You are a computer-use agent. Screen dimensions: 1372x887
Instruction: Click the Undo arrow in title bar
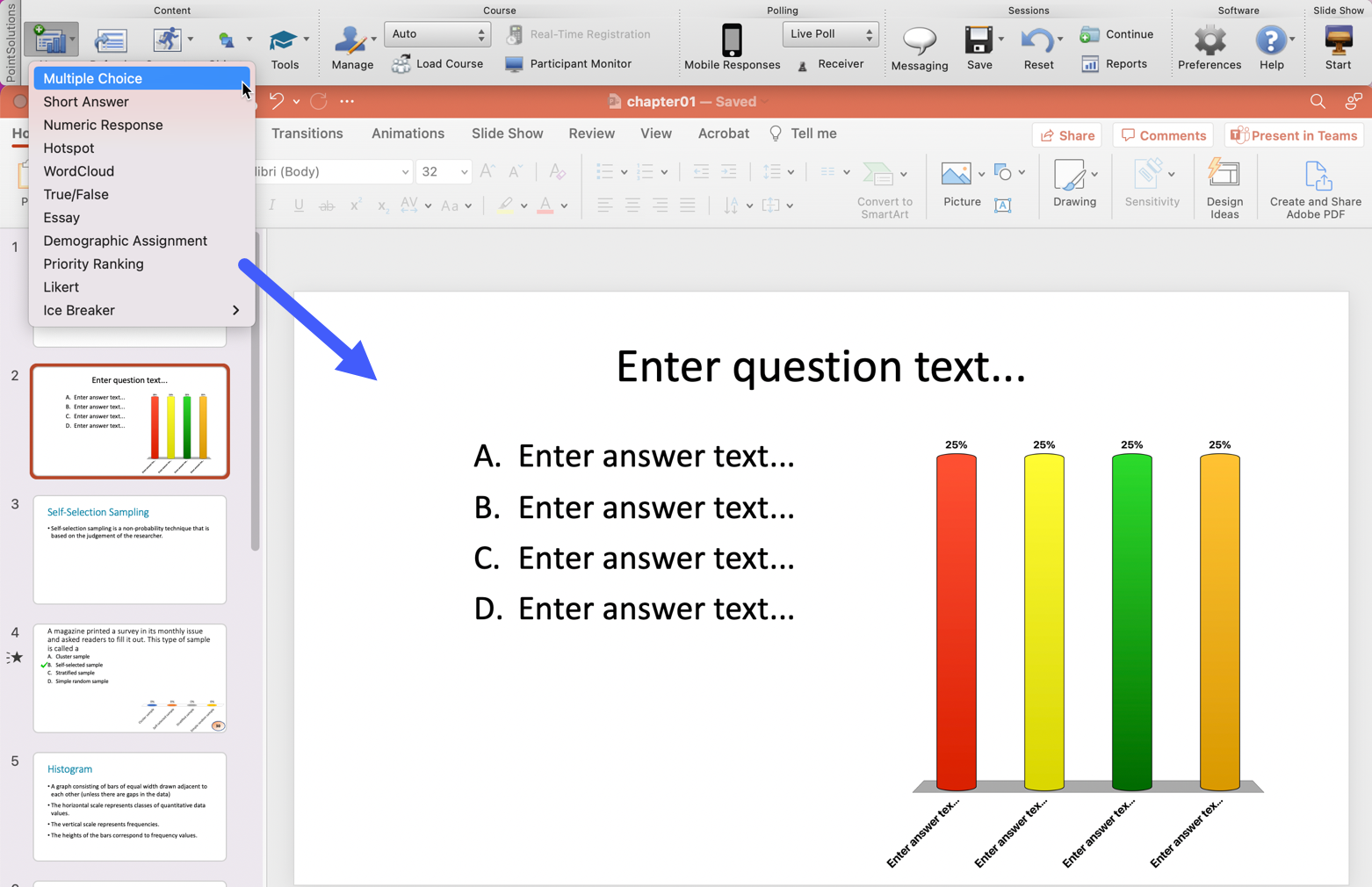276,101
